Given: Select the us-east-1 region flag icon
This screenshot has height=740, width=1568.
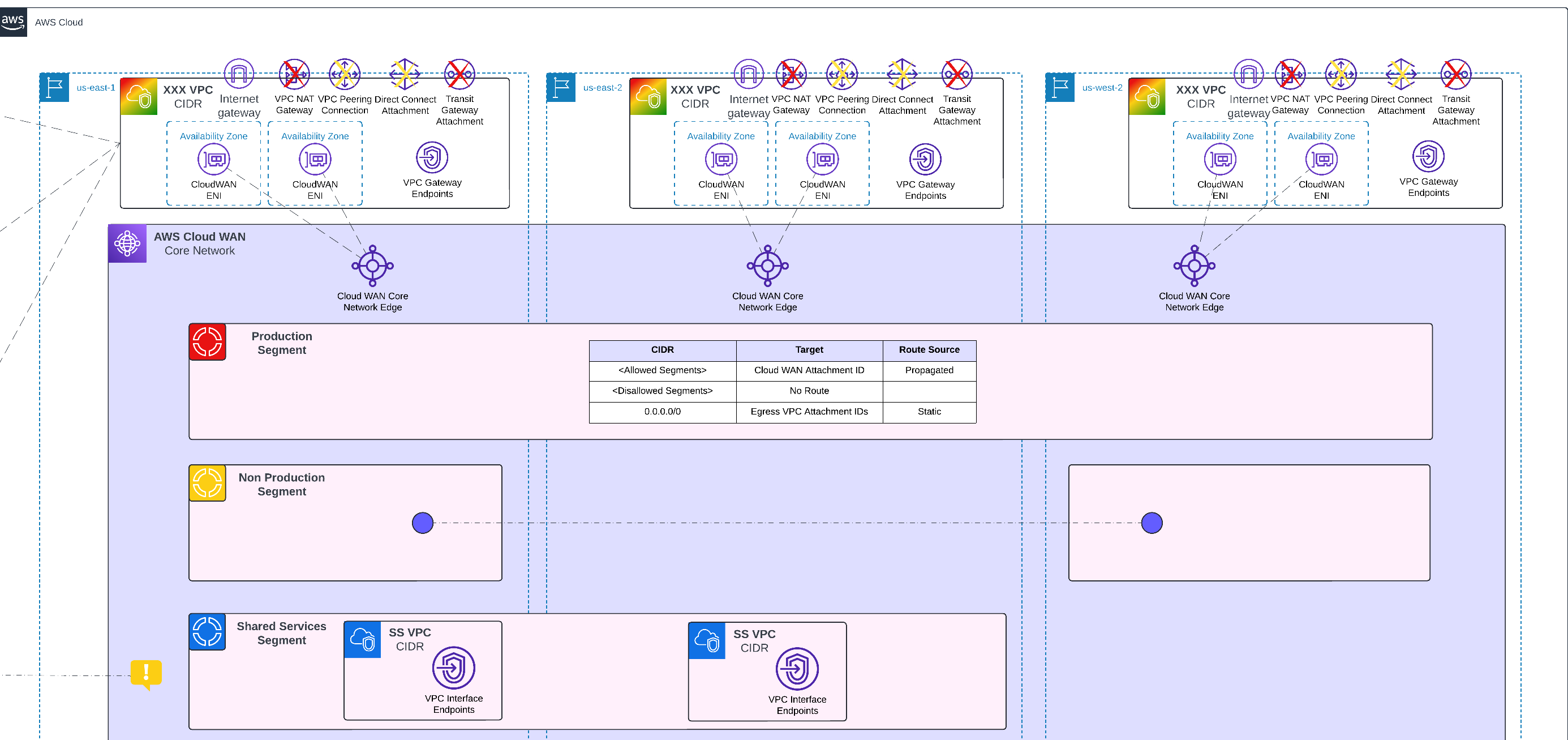Looking at the screenshot, I should click(x=54, y=87).
